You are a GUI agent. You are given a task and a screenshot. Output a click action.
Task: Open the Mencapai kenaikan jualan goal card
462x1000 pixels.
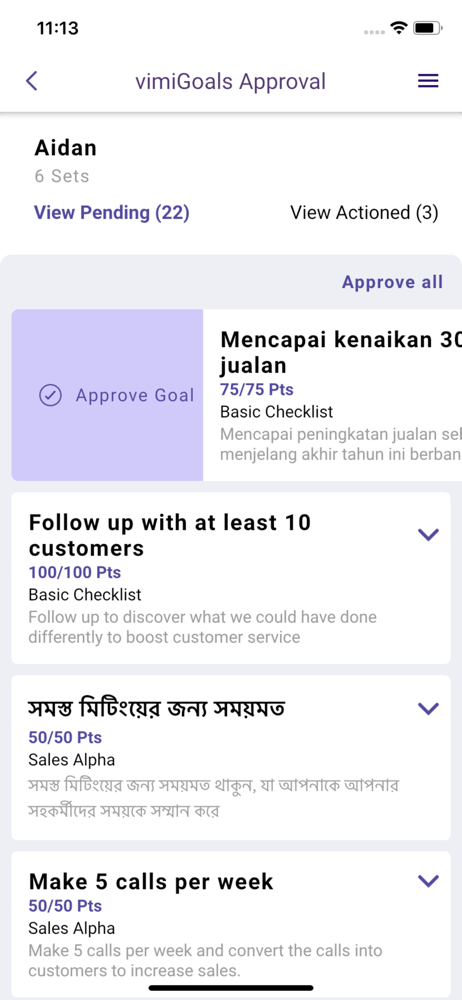332,395
